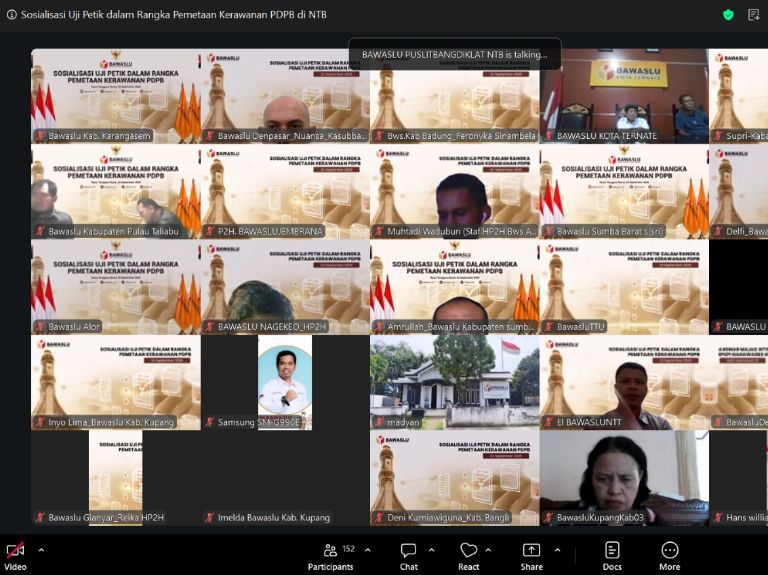
Task: Click the meeting title Sosialisasi Uji Petik text
Action: pyautogui.click(x=173, y=15)
